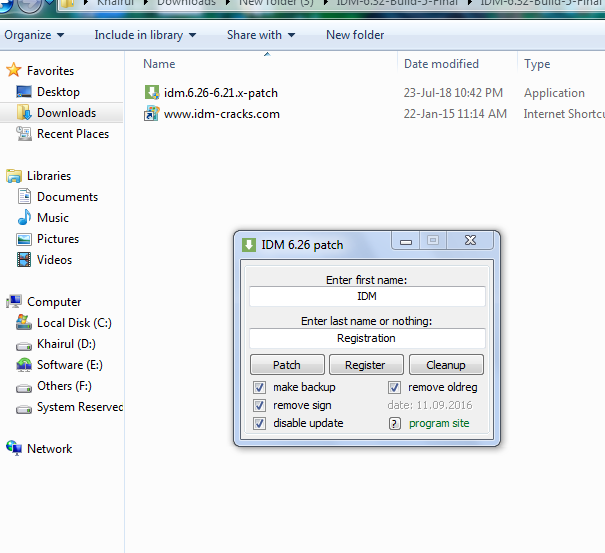Open Desktop in the navigation pane
This screenshot has width=605, height=553.
click(x=58, y=92)
